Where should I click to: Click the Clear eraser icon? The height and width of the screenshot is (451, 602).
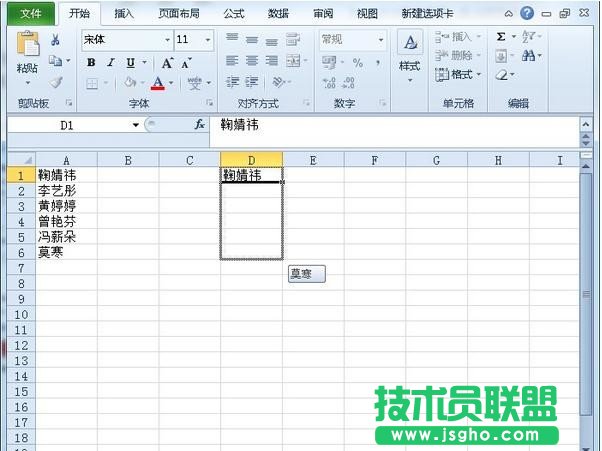pos(501,75)
